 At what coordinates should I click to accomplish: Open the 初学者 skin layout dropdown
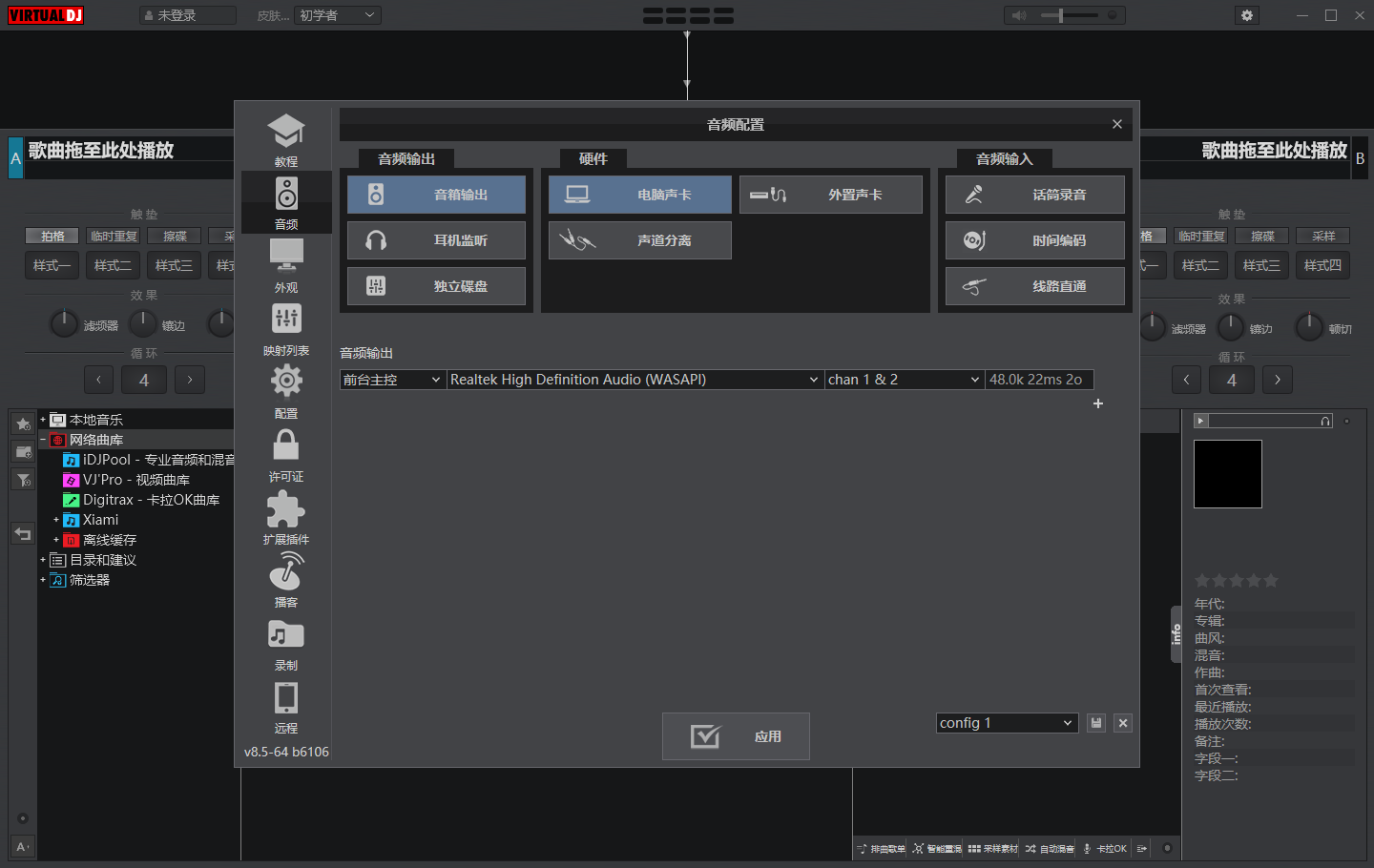point(338,15)
